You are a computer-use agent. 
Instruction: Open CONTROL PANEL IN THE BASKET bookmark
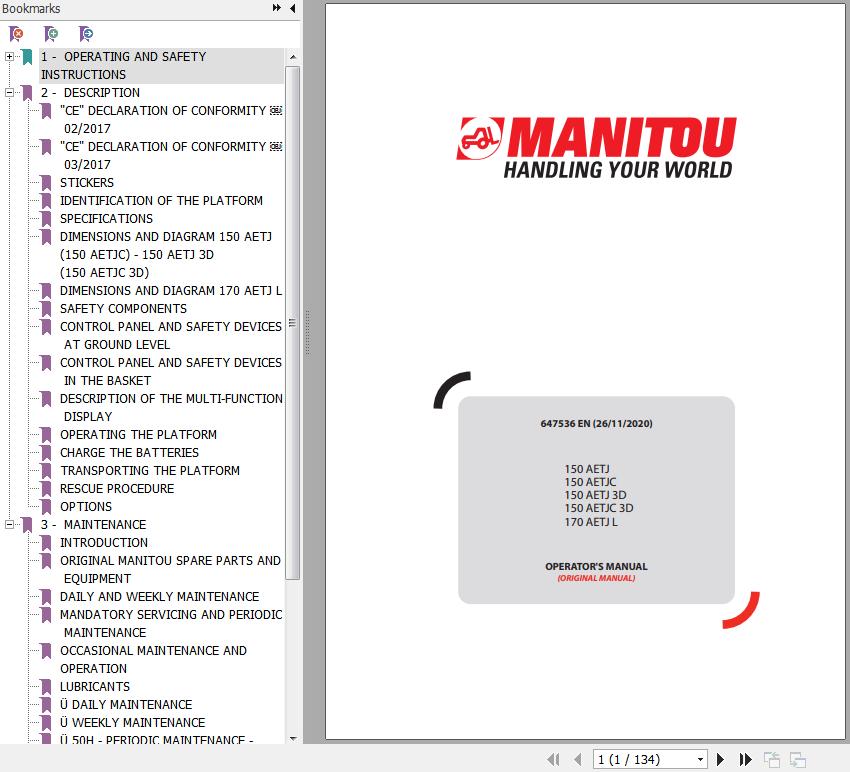point(171,371)
